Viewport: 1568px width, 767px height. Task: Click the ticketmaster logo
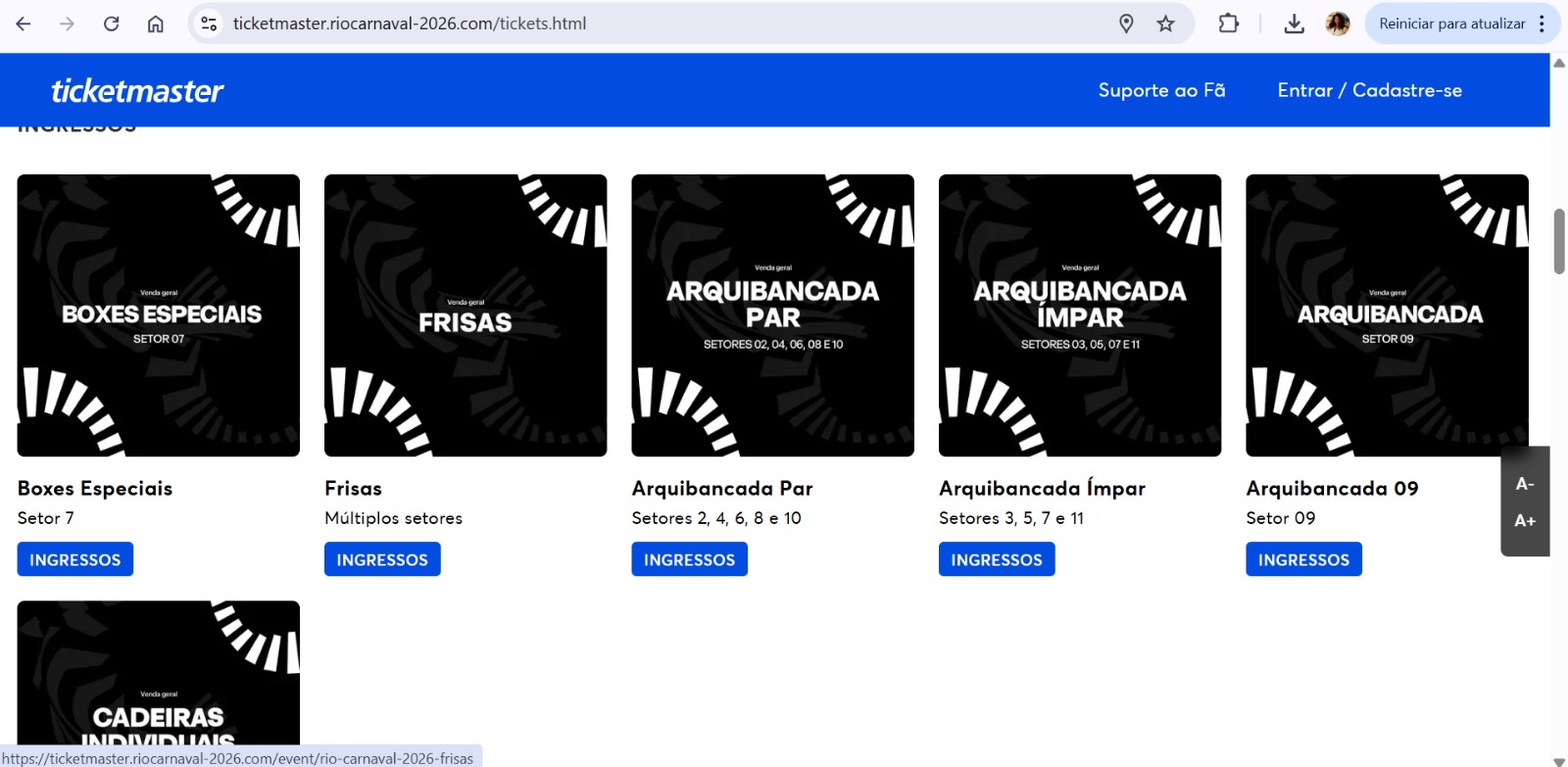pos(137,91)
